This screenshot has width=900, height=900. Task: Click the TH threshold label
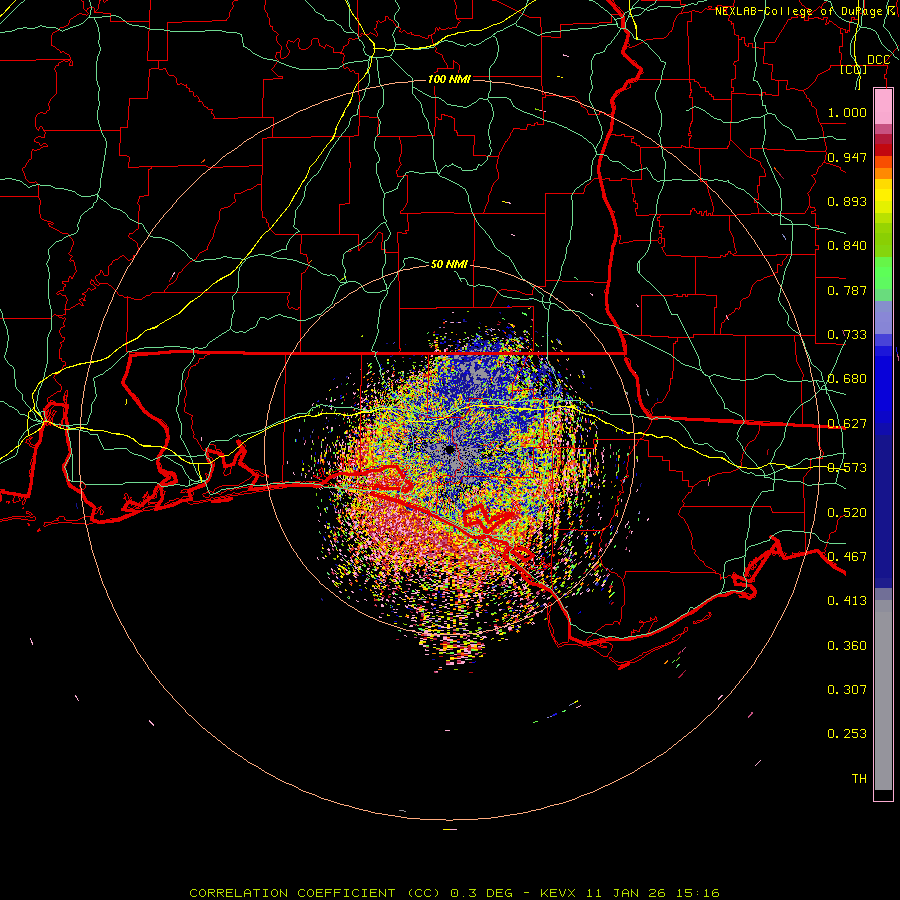[859, 779]
